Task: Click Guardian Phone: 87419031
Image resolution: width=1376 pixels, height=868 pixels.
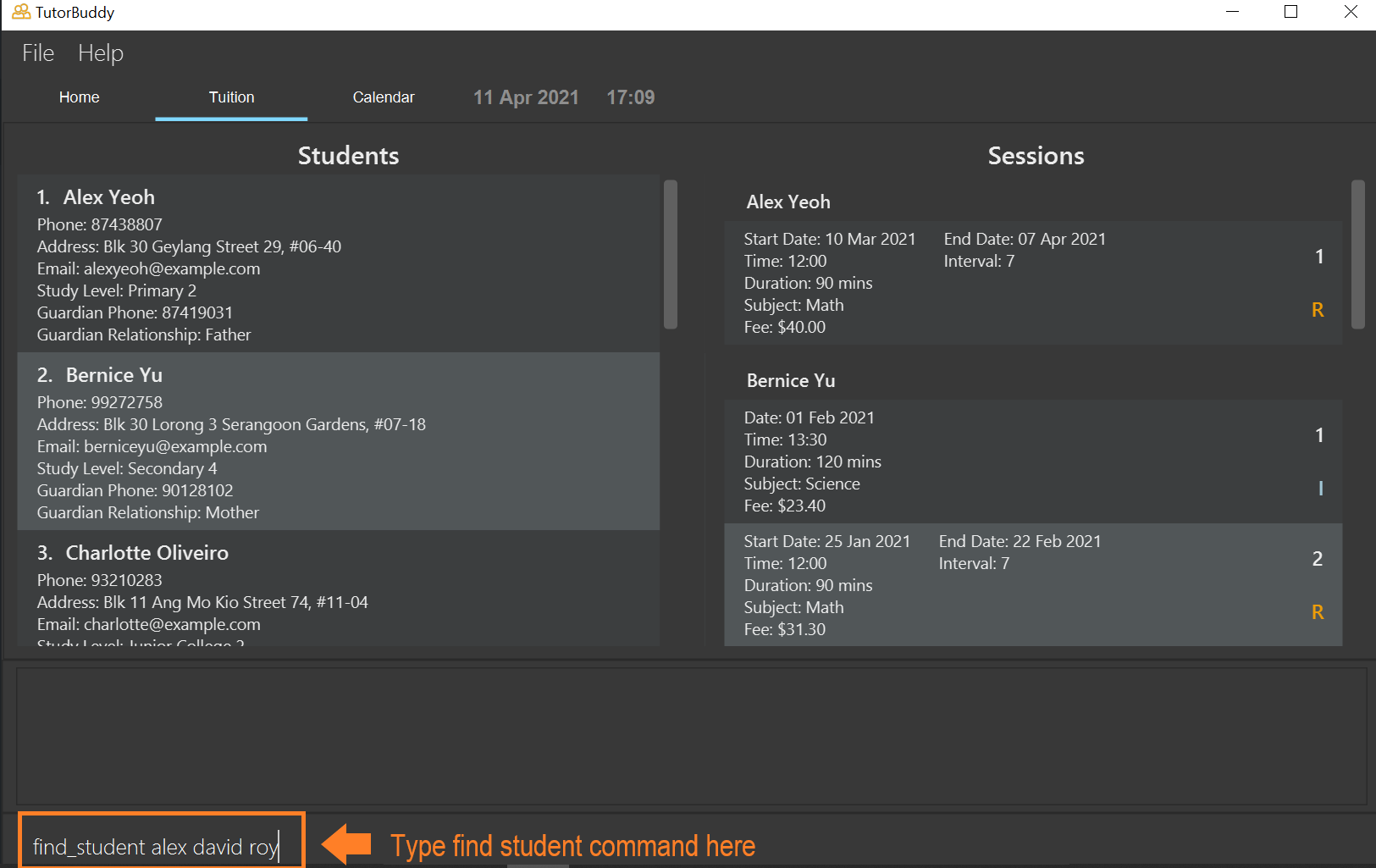Action: click(135, 313)
